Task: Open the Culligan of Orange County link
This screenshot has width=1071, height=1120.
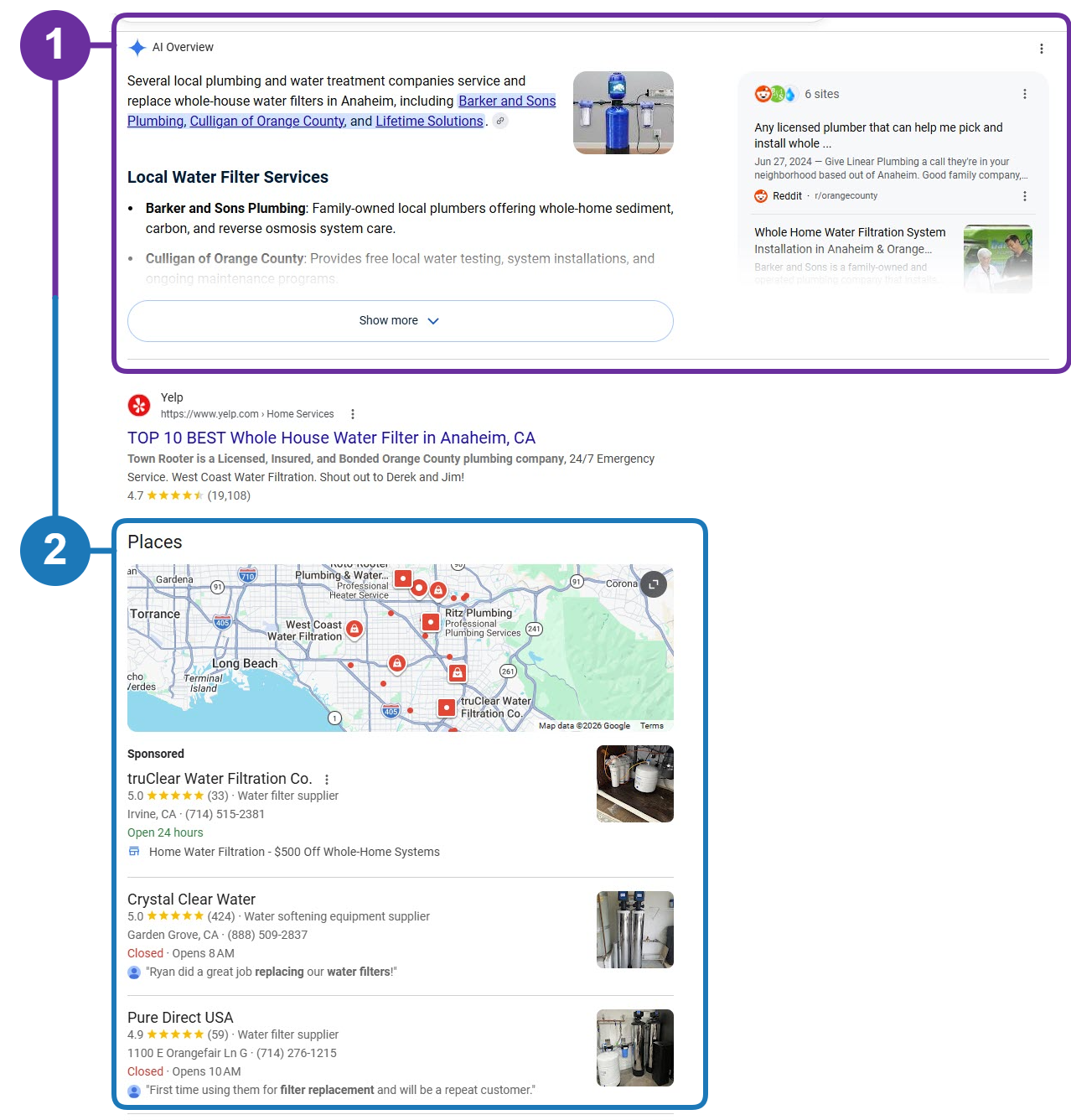Action: pos(267,121)
